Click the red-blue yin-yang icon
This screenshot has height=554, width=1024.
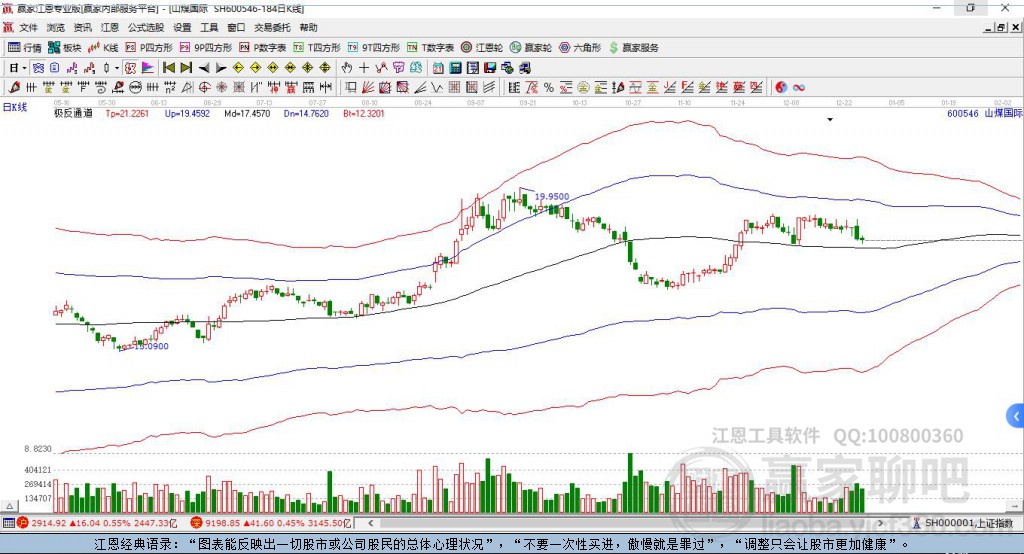click(780, 87)
